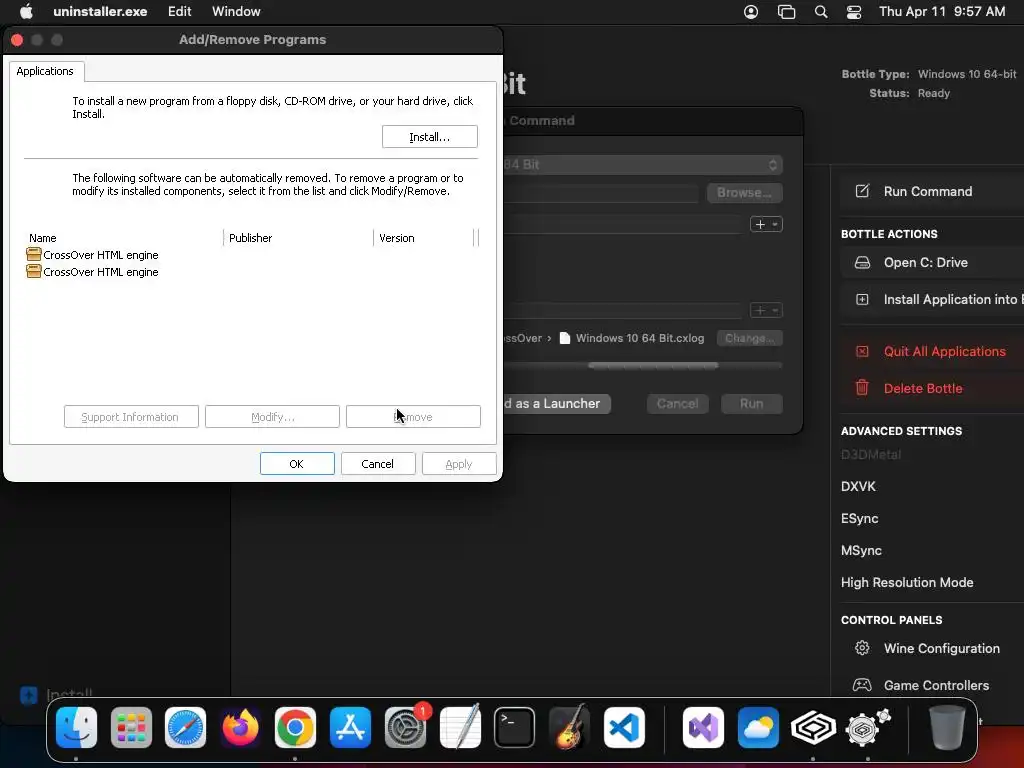Viewport: 1024px width, 768px height.
Task: Open Control Center icon
Action: 854,12
